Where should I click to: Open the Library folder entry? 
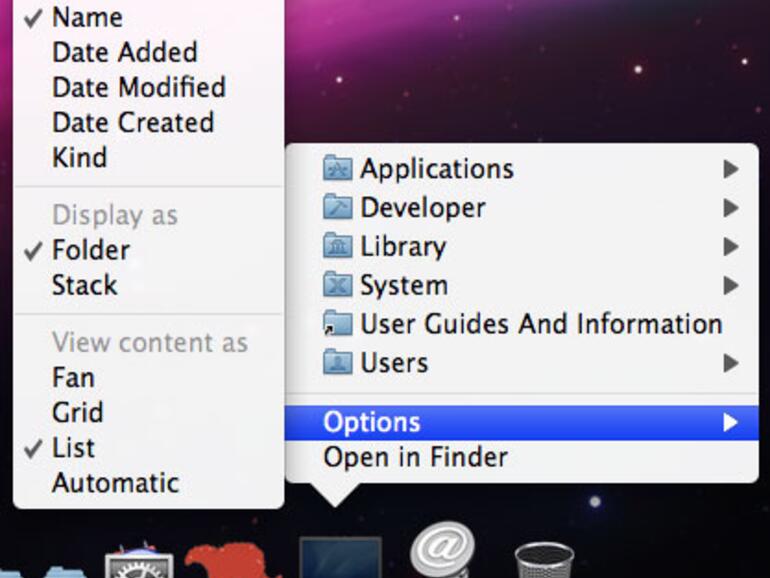coord(522,247)
